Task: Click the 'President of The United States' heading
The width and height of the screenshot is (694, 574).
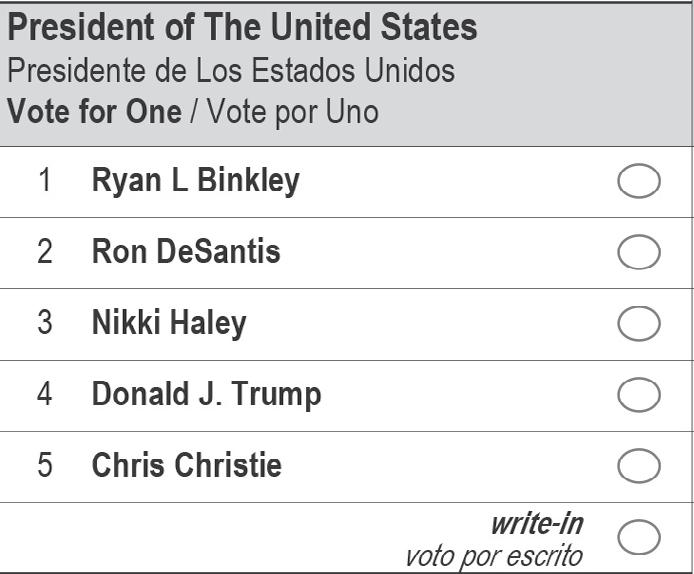Action: (242, 28)
